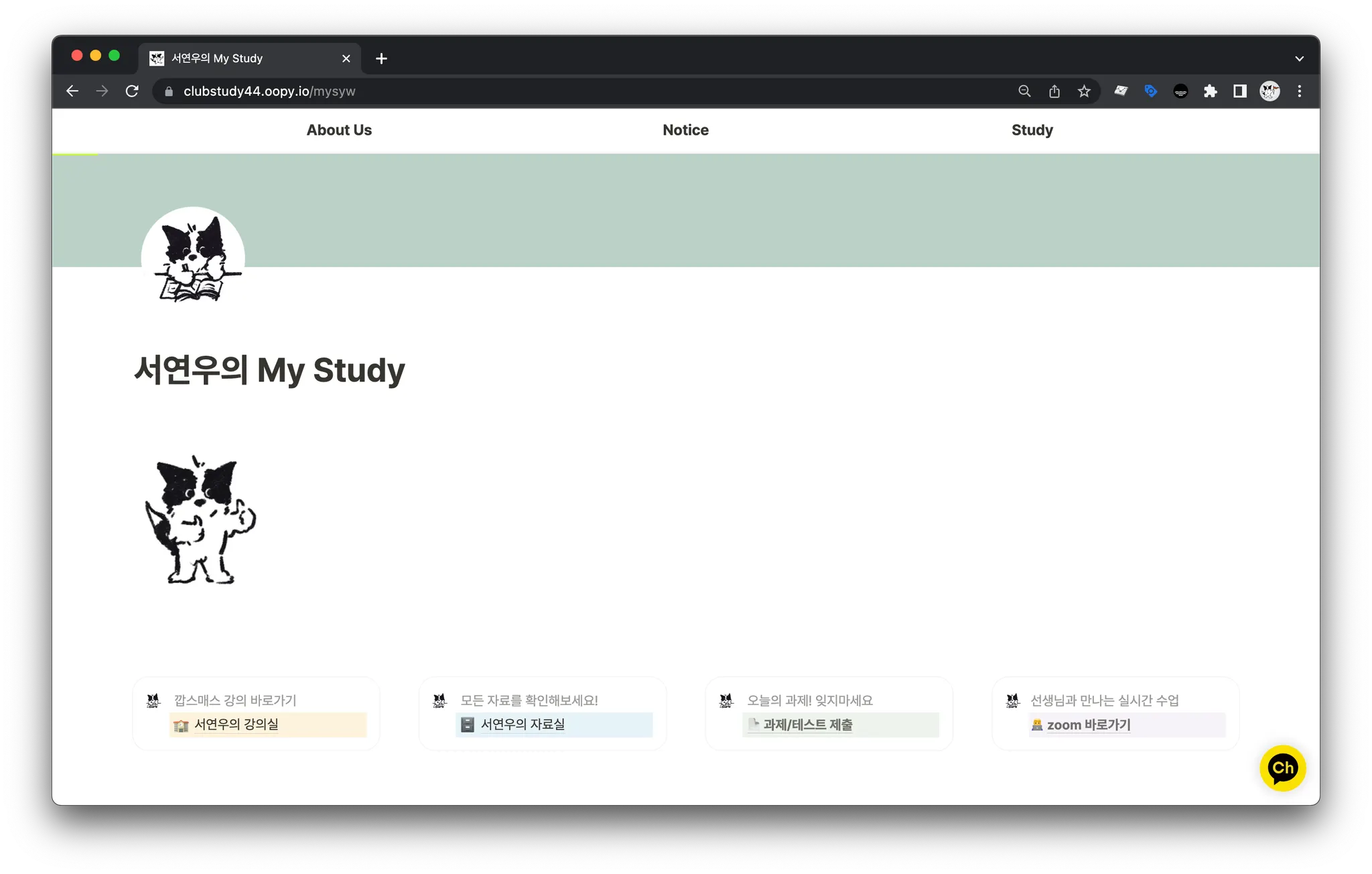
Task: Open the Chrome three-dot menu
Action: 1300,91
